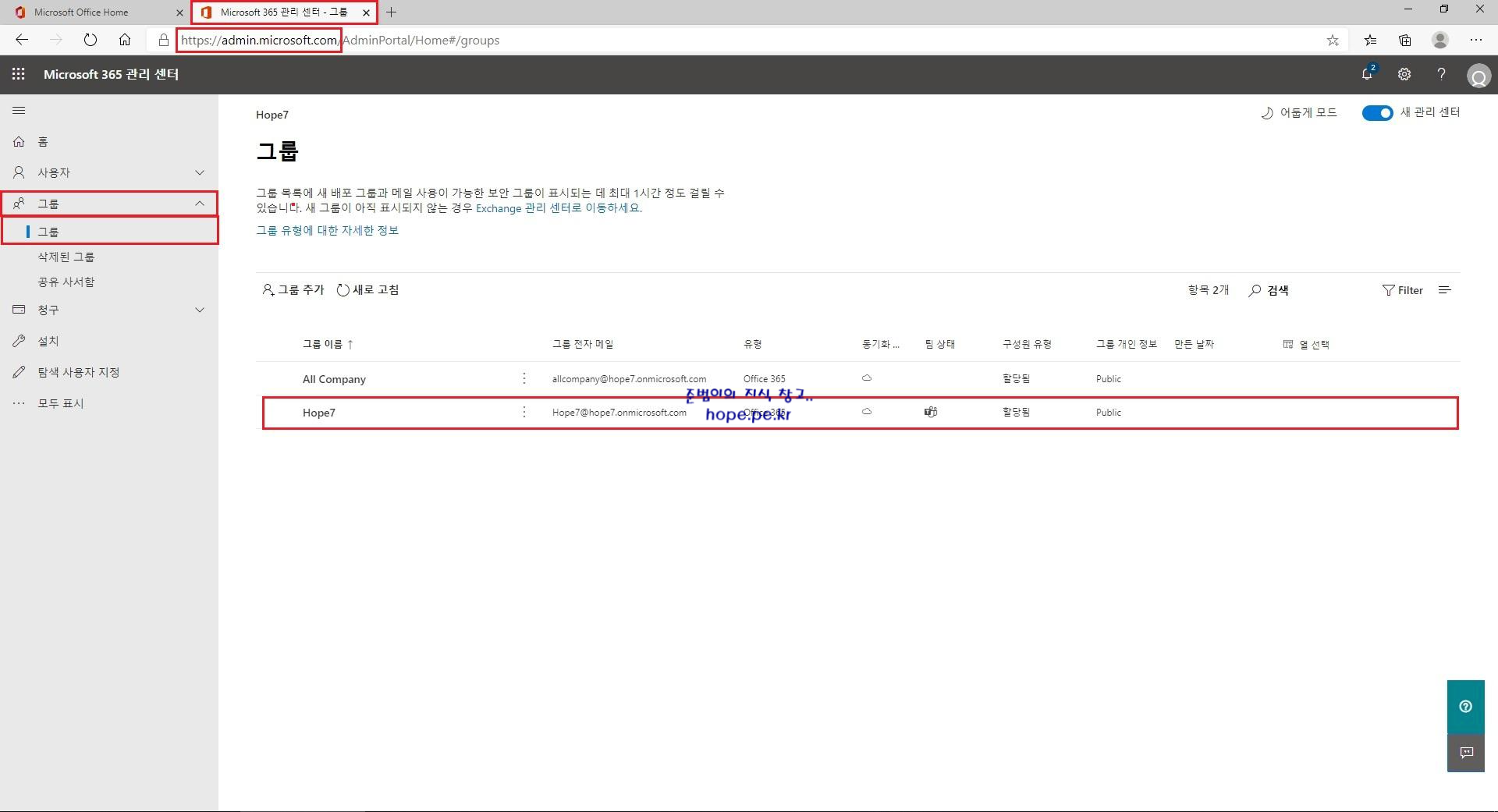
Task: Click the Hope7@hope7.onmicrosoft.com email
Action: coord(619,413)
